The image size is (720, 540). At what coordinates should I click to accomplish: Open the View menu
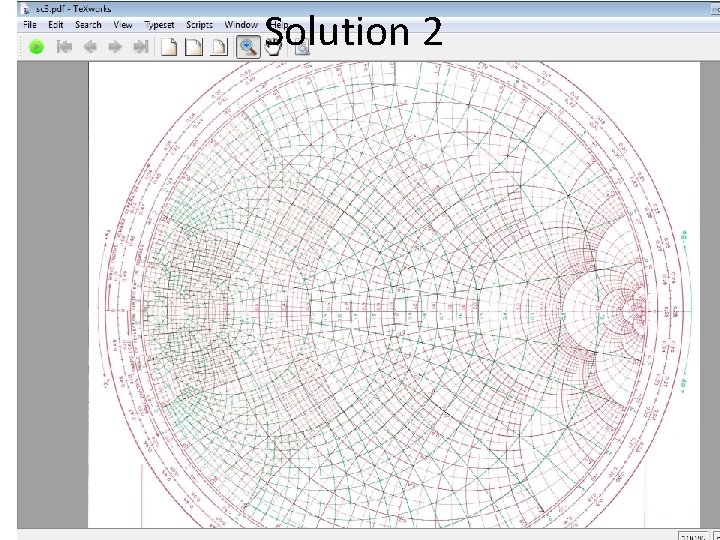pos(123,25)
